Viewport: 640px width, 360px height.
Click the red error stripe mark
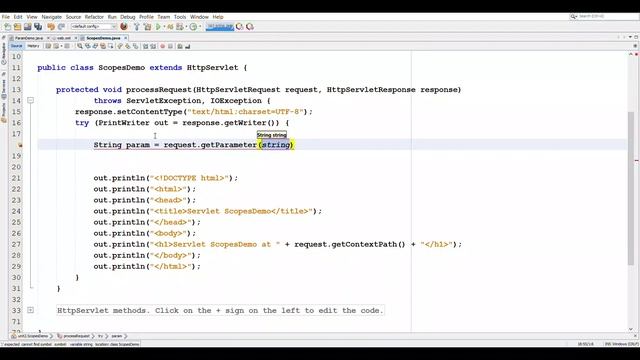(x=637, y=160)
